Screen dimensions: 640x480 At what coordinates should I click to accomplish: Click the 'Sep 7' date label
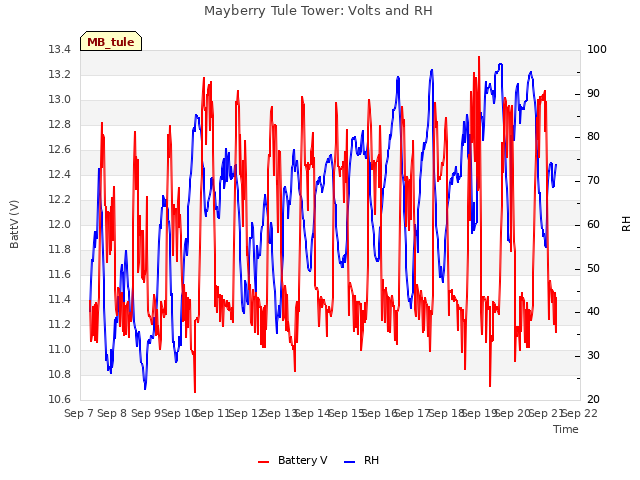[x=79, y=414]
